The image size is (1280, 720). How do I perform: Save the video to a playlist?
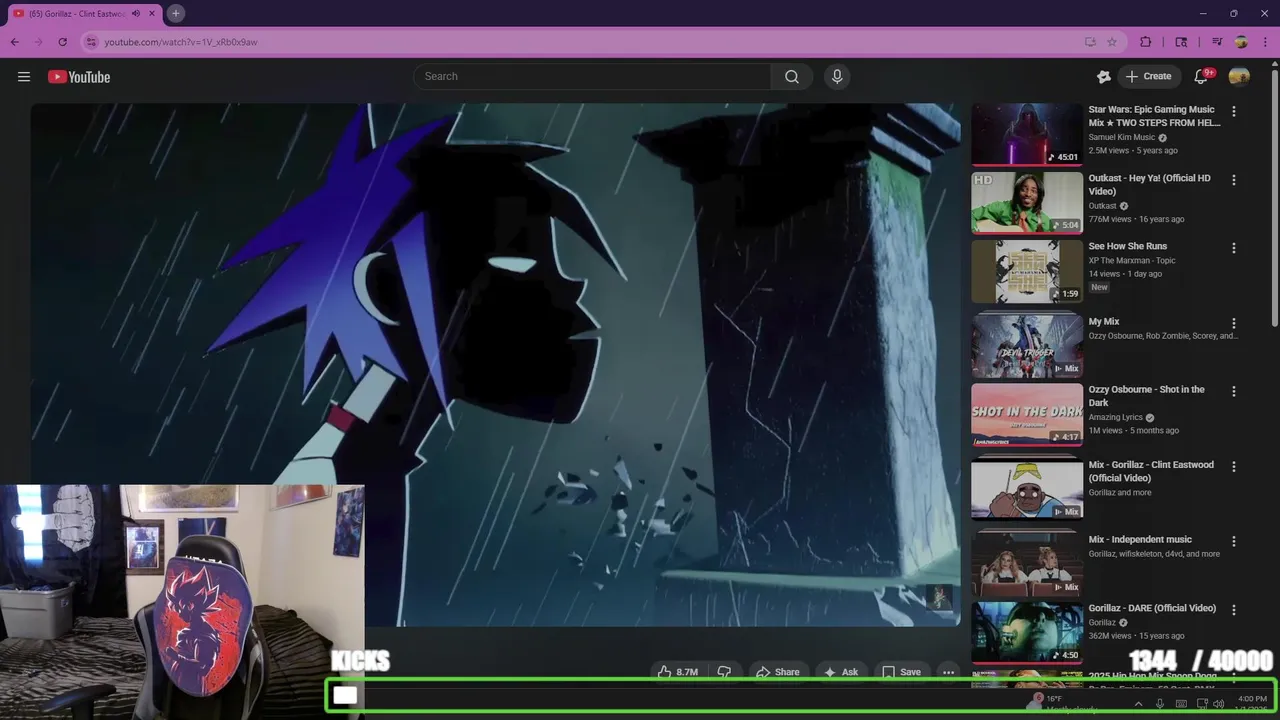click(900, 672)
